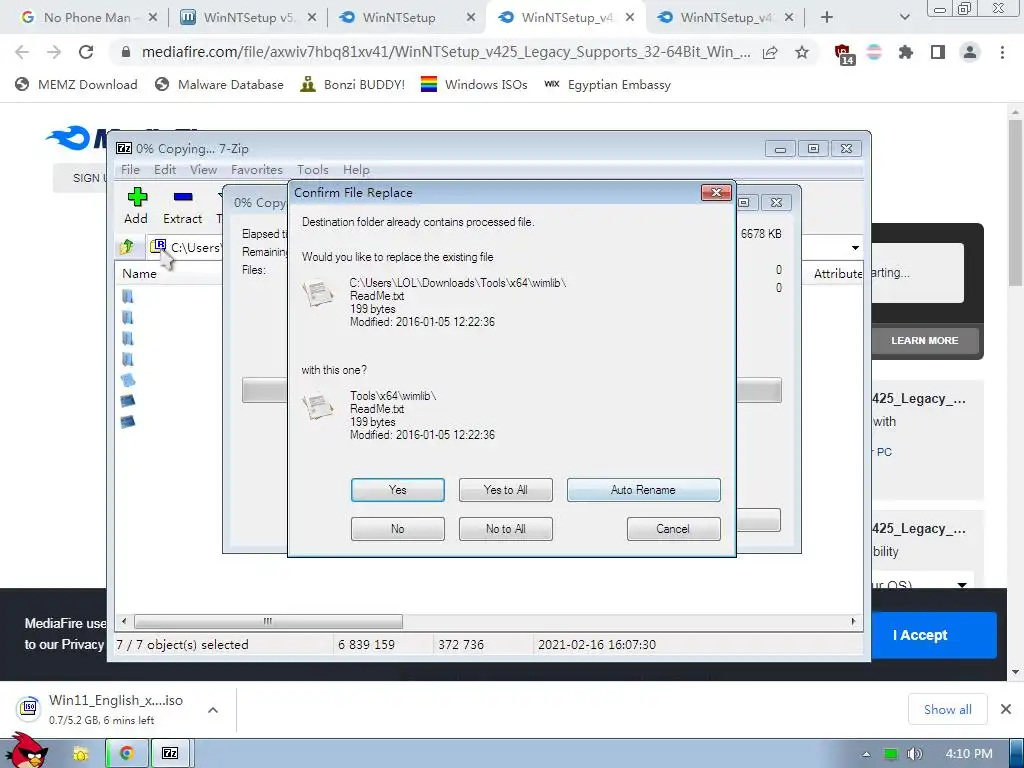
Task: Close the Confirm File Replace dialog
Action: 716,193
